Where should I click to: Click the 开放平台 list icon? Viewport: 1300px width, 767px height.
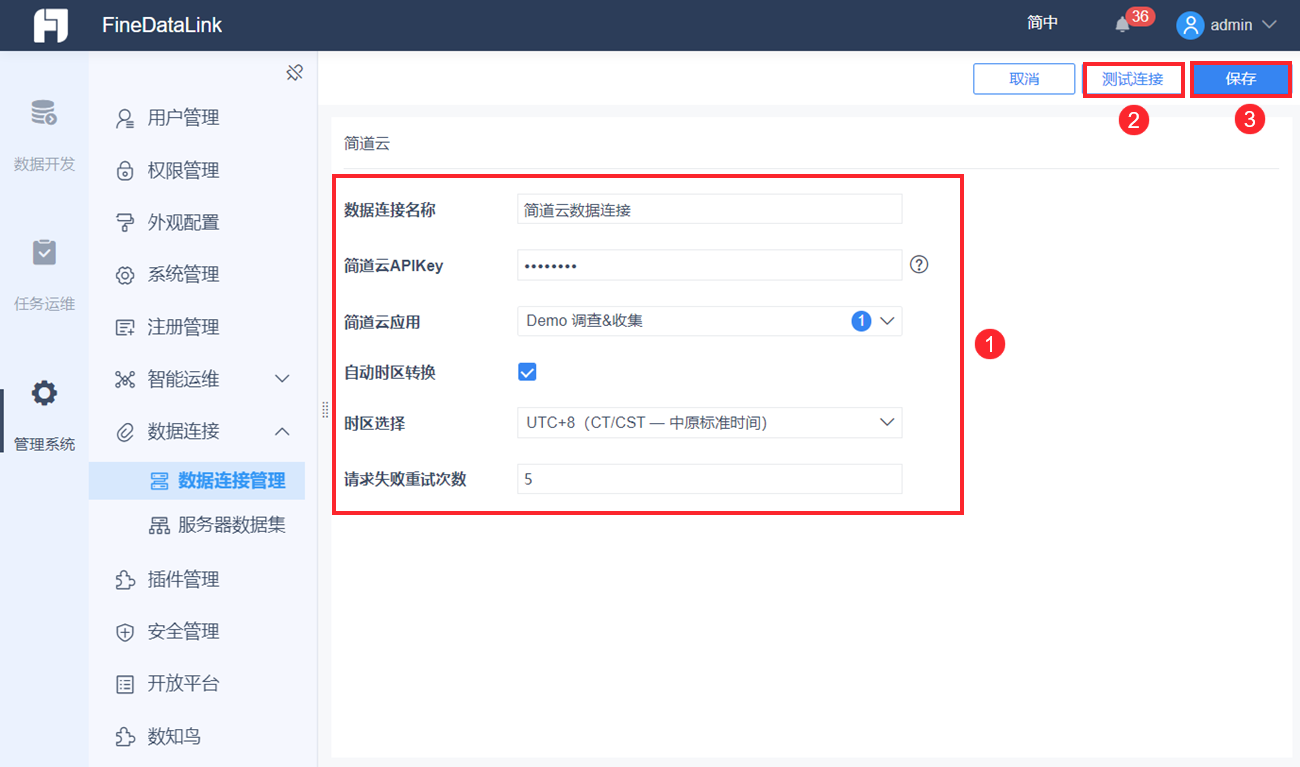click(125, 684)
